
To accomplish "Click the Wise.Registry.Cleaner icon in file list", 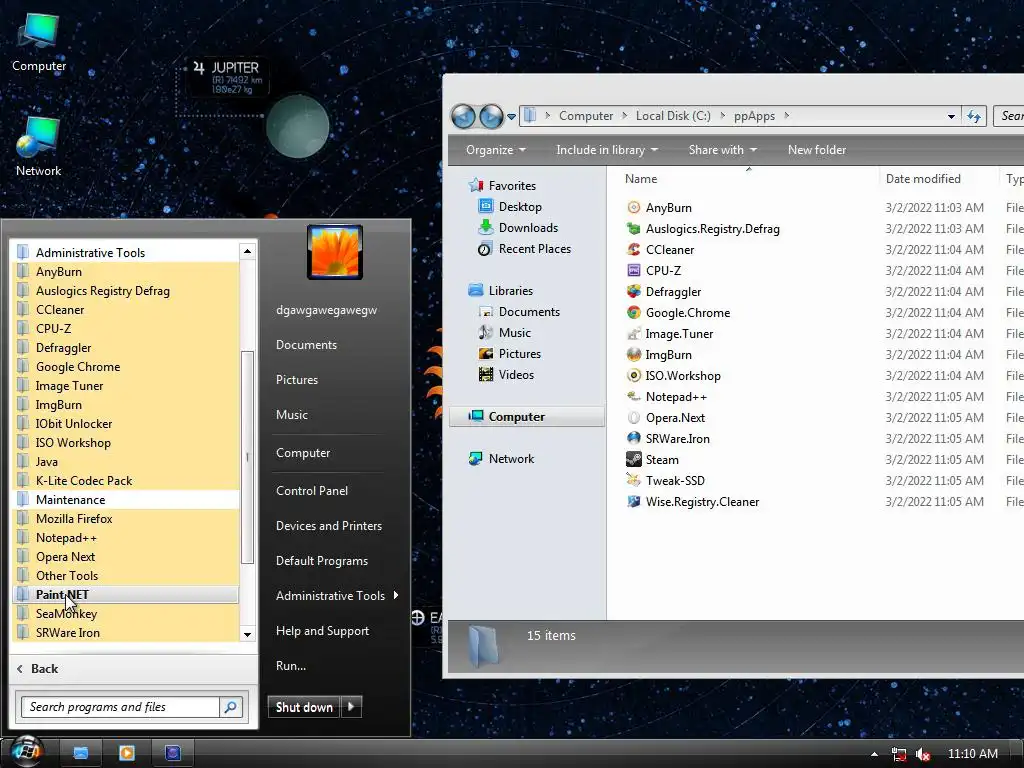I will click(633, 502).
